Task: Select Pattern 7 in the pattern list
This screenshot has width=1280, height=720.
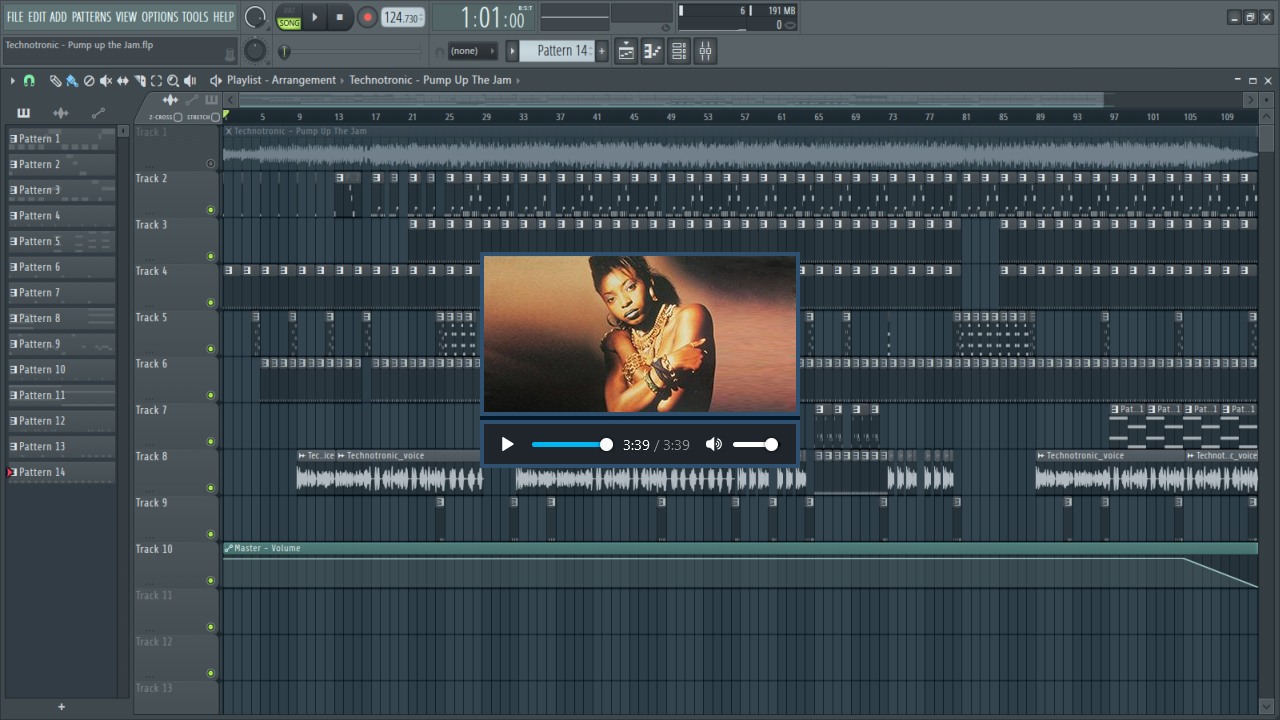Action: click(40, 293)
